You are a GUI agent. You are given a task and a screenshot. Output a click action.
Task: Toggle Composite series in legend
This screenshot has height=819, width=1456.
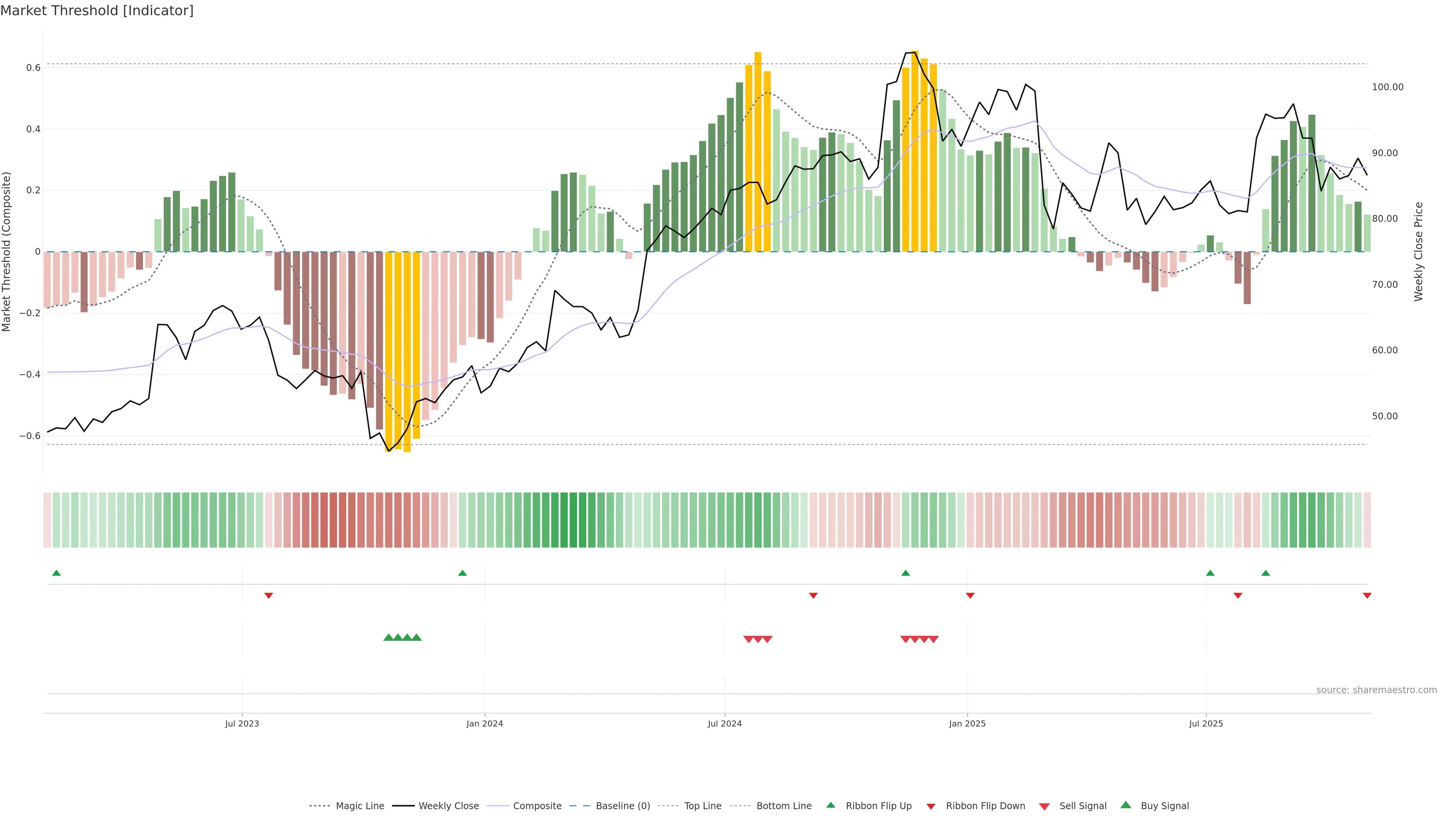click(x=537, y=806)
